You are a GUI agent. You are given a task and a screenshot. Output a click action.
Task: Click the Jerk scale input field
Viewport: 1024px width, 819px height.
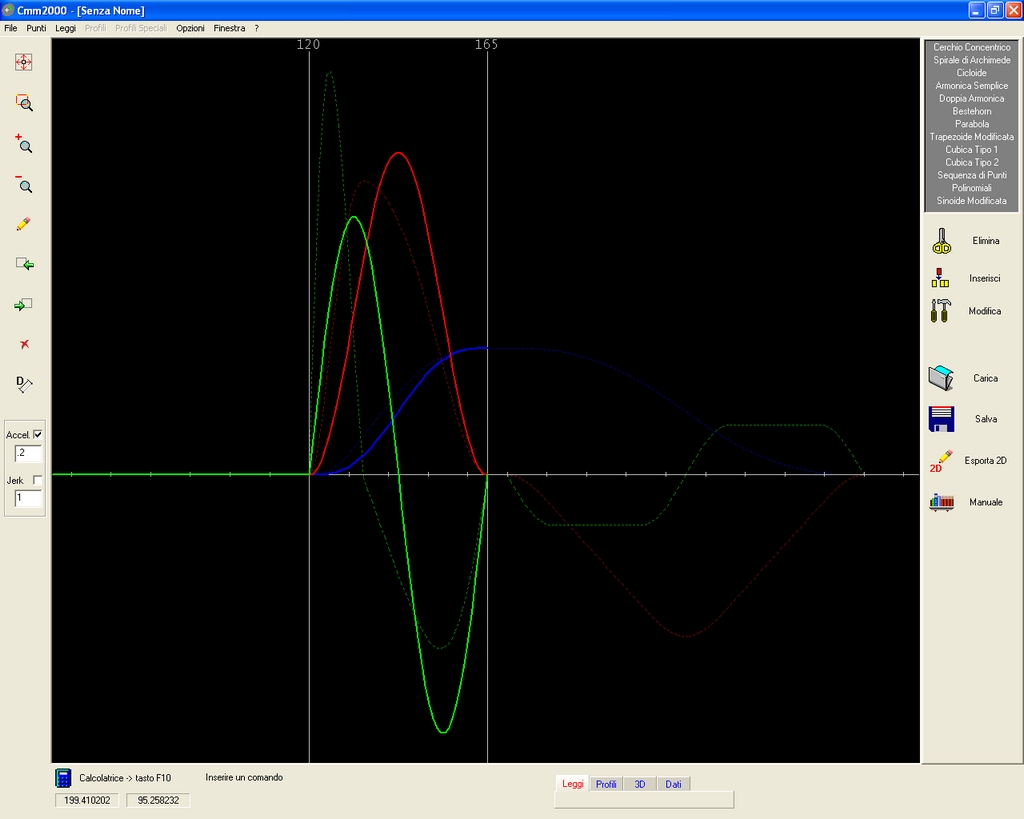(x=28, y=498)
